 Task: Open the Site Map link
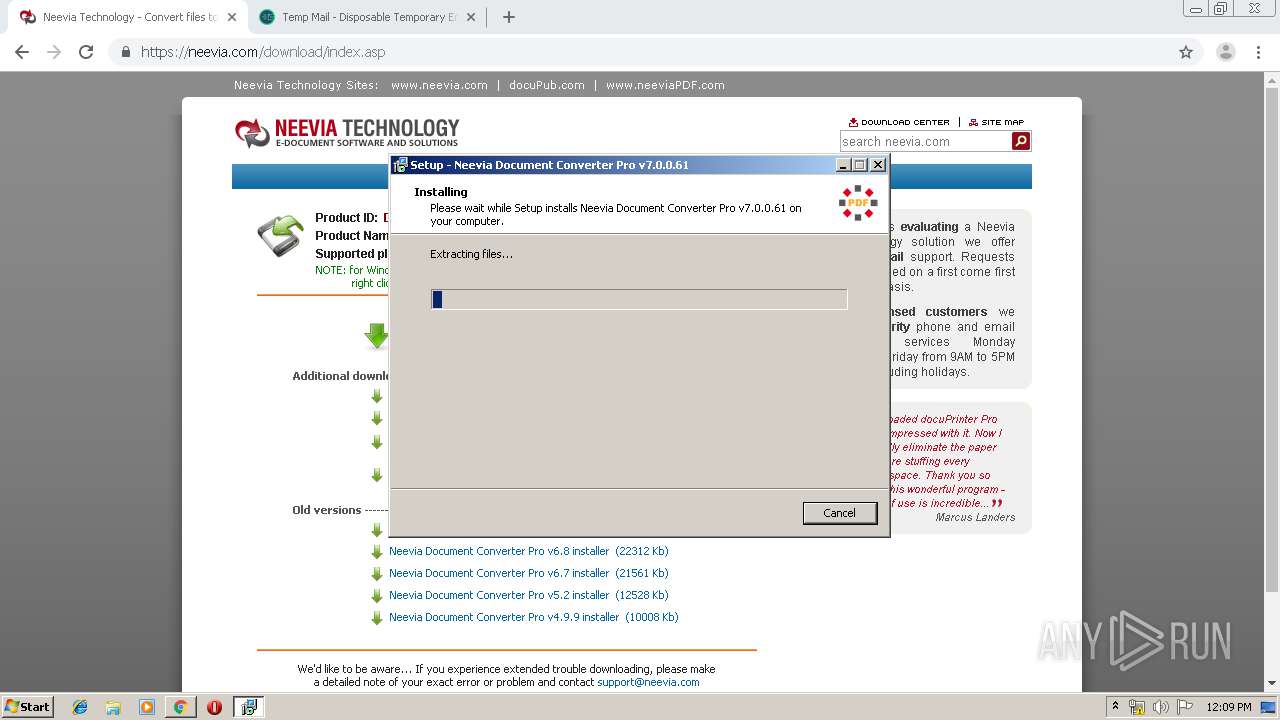[996, 122]
